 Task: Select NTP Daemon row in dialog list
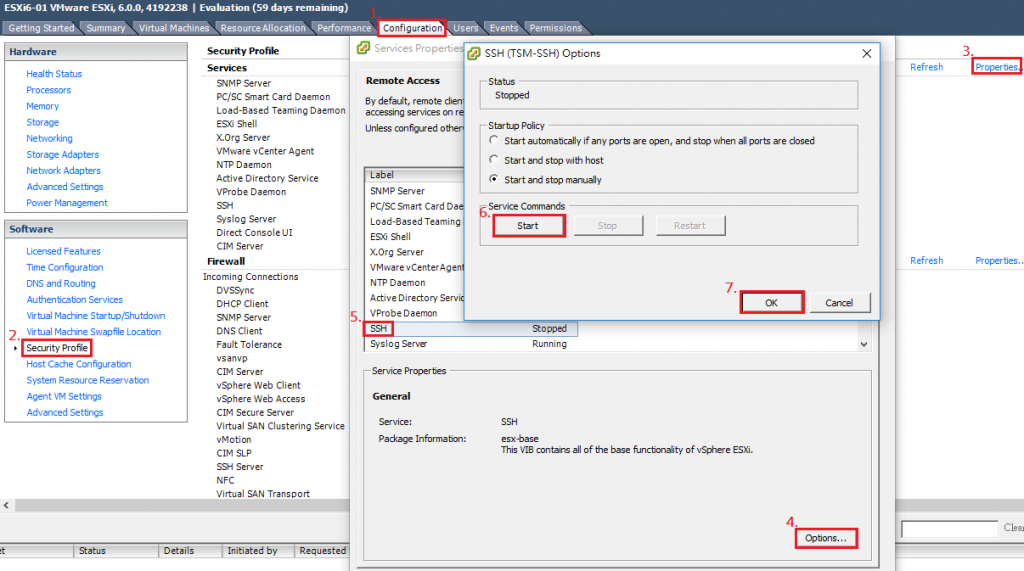pos(415,283)
